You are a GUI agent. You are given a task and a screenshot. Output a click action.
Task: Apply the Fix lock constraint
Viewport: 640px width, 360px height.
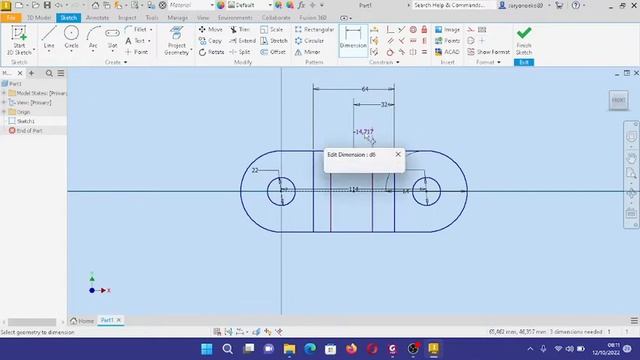(424, 29)
